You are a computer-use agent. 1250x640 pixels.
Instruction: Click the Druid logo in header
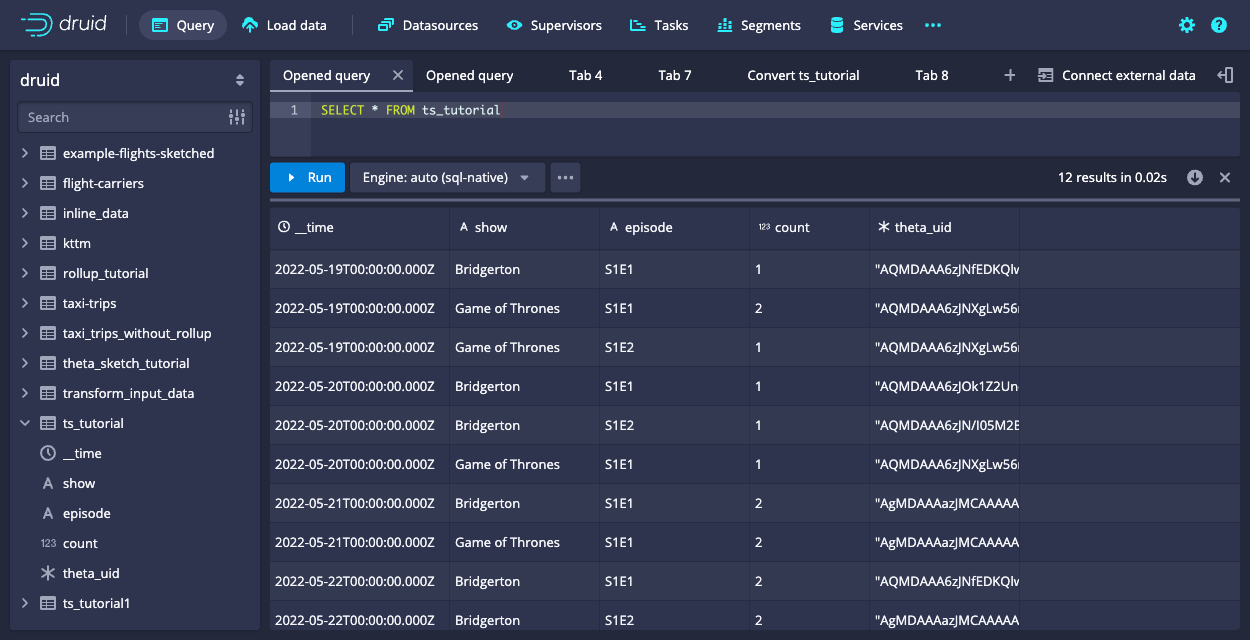[x=63, y=25]
